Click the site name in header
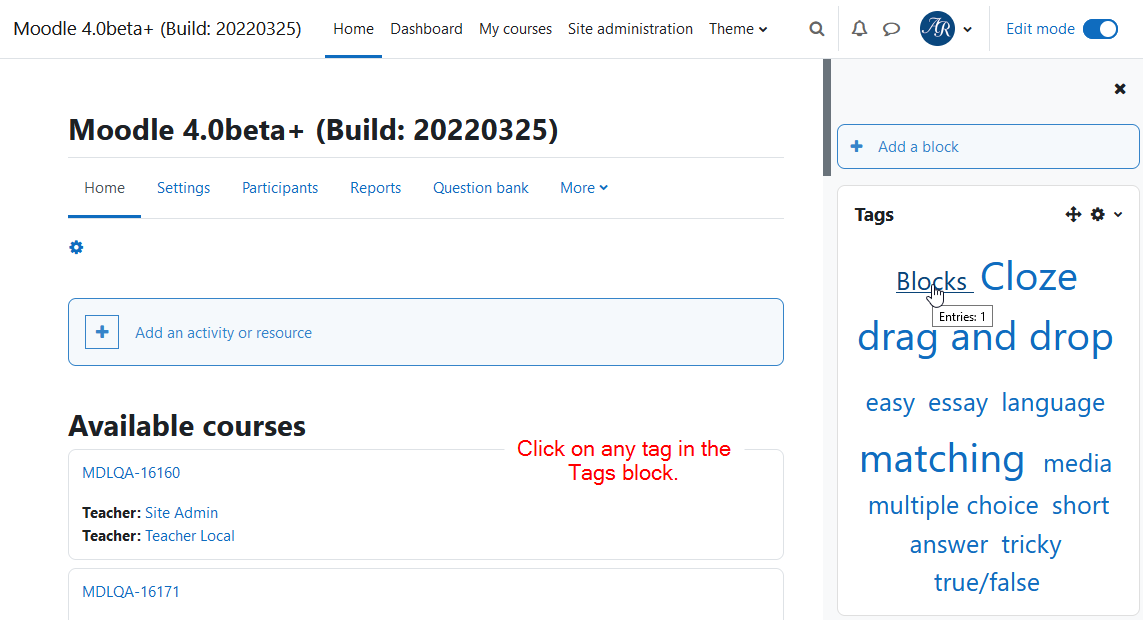Screen dimensions: 1143x620 (157, 28)
